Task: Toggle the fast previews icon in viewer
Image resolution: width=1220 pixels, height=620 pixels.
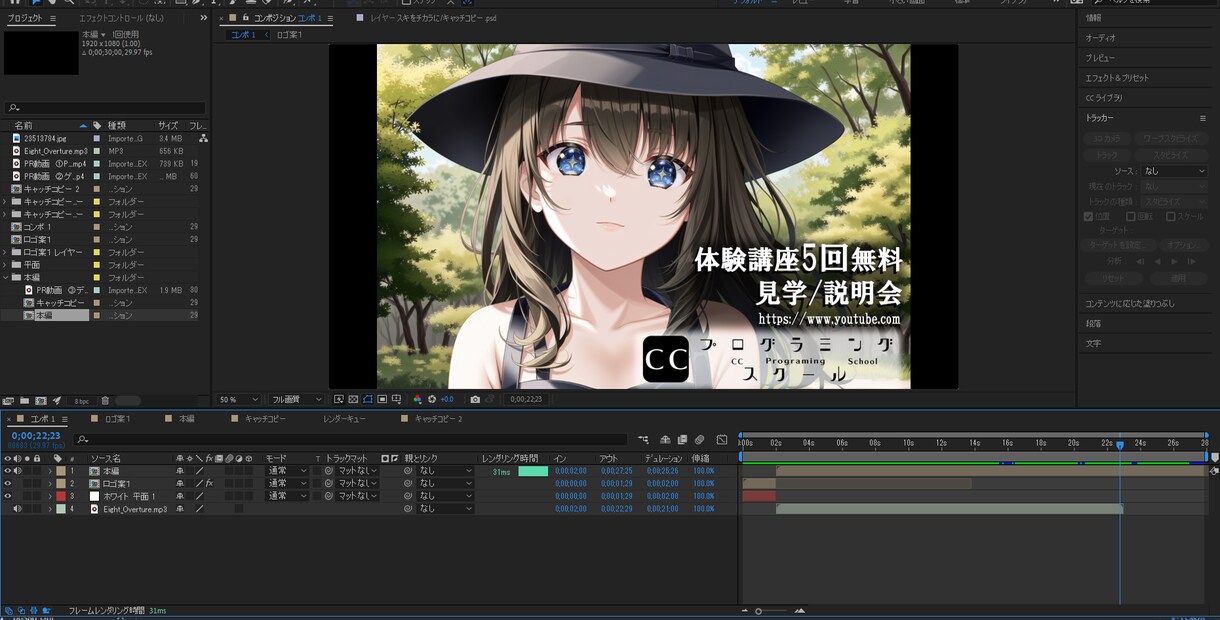Action: pyautogui.click(x=338, y=399)
